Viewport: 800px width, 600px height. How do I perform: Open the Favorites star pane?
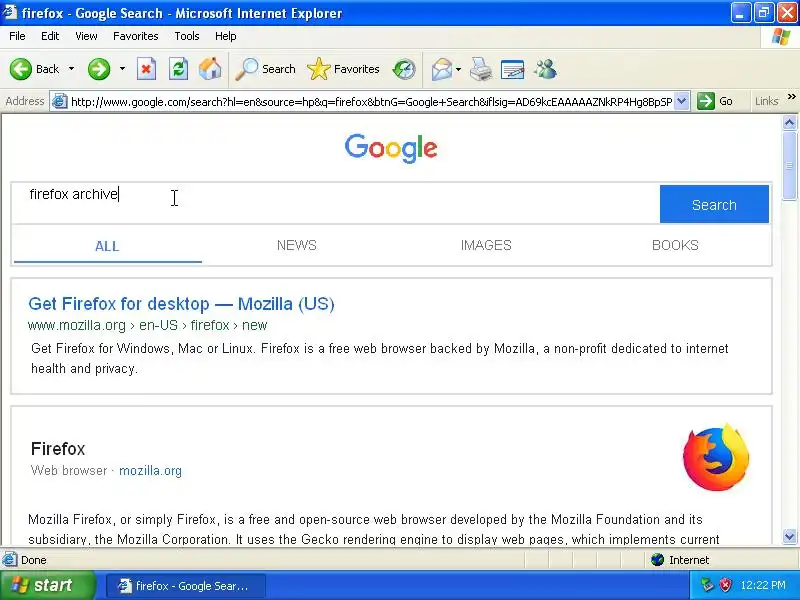(343, 69)
